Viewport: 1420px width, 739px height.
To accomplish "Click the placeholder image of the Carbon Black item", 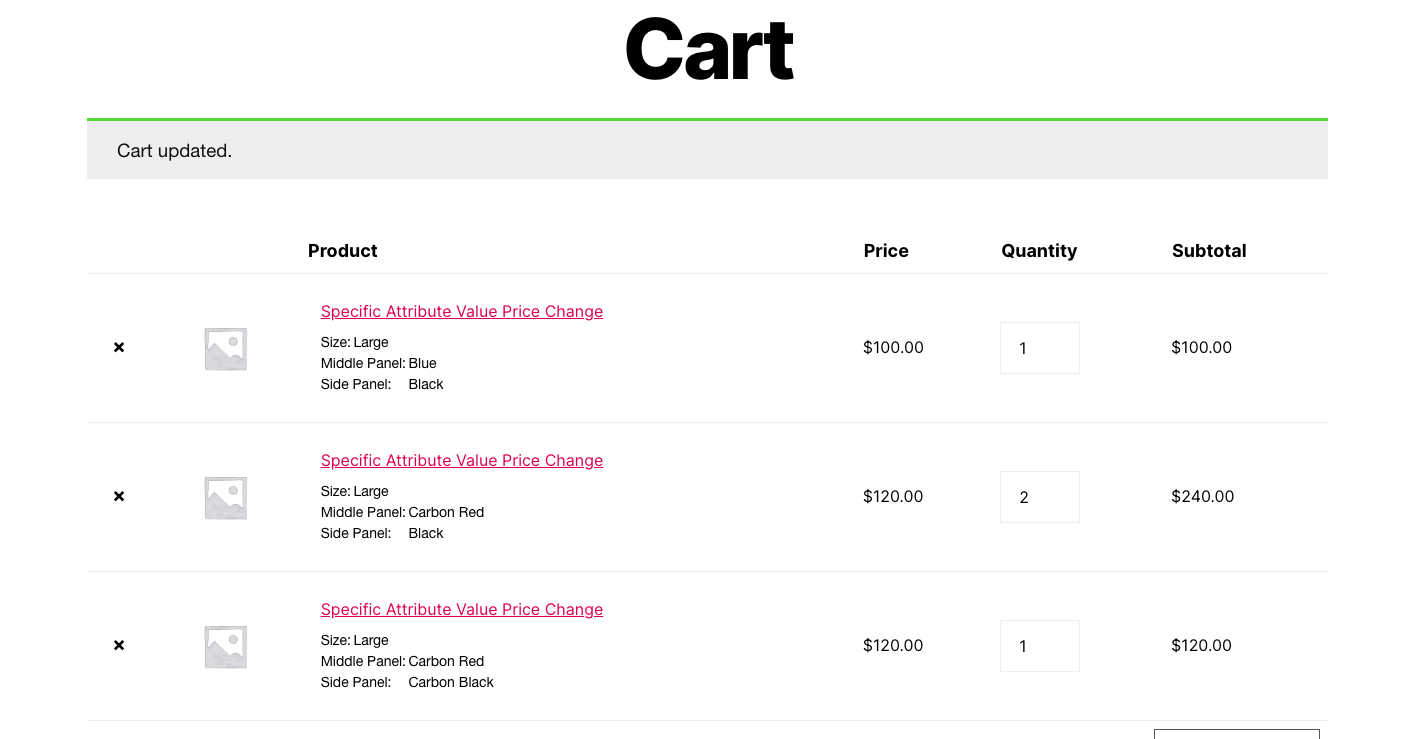I will (x=225, y=646).
